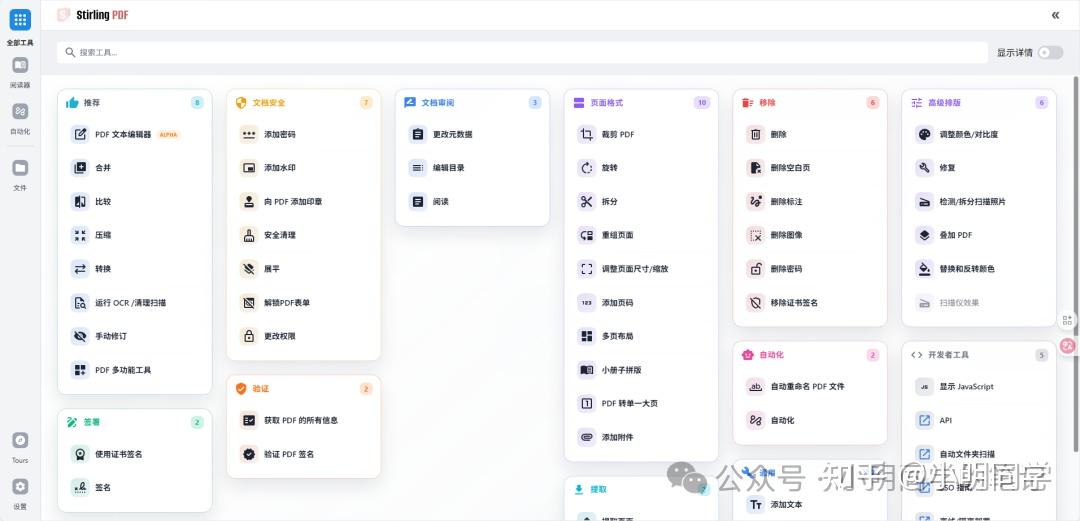The width and height of the screenshot is (1080, 521).
Task: Click the PDF 文本编辑器 tool icon
Action: pos(80,134)
